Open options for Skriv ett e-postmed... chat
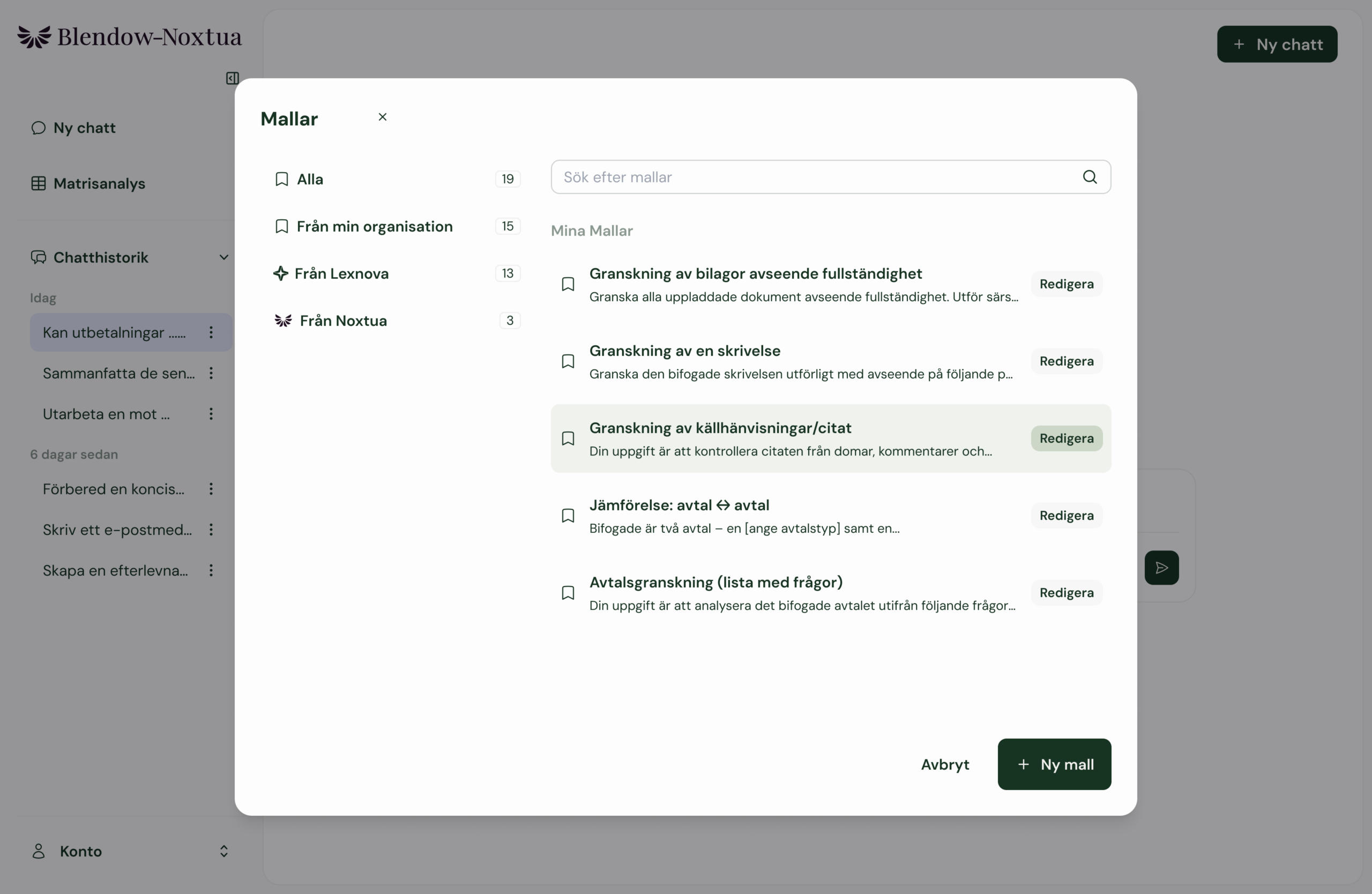Viewport: 1372px width, 894px height. (211, 530)
